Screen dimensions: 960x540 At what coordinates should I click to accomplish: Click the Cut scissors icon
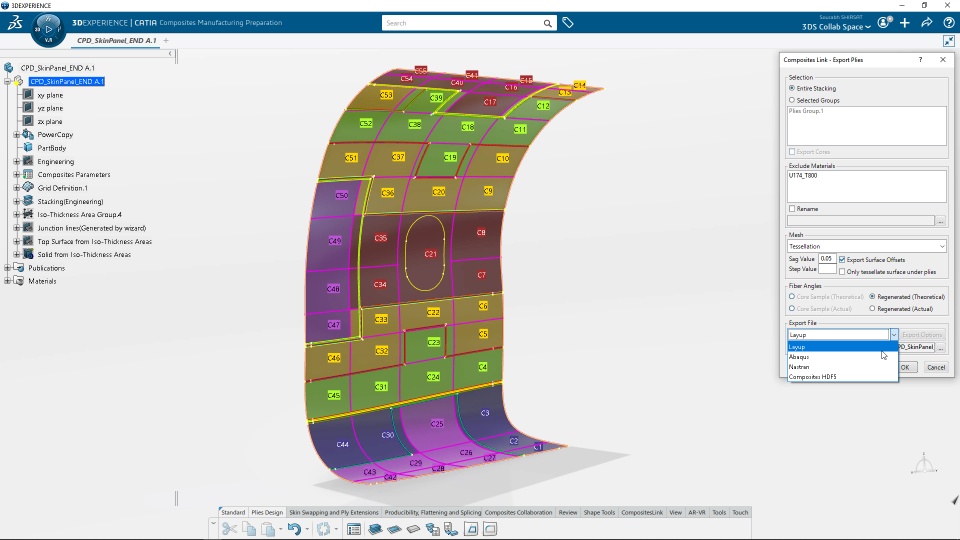point(230,529)
